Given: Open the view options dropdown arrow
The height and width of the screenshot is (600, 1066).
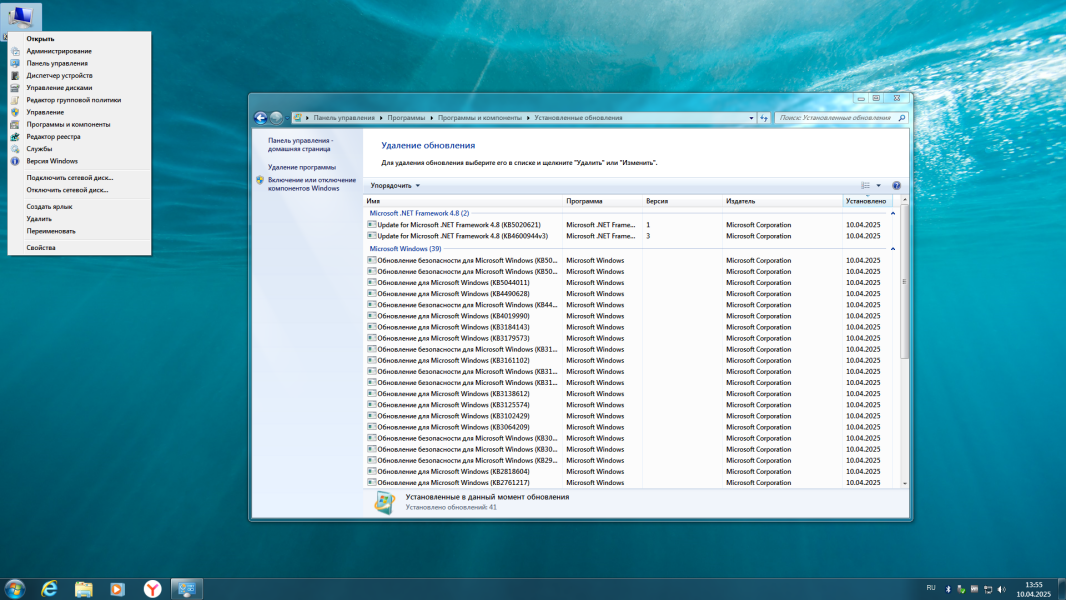Looking at the screenshot, I should (x=878, y=186).
